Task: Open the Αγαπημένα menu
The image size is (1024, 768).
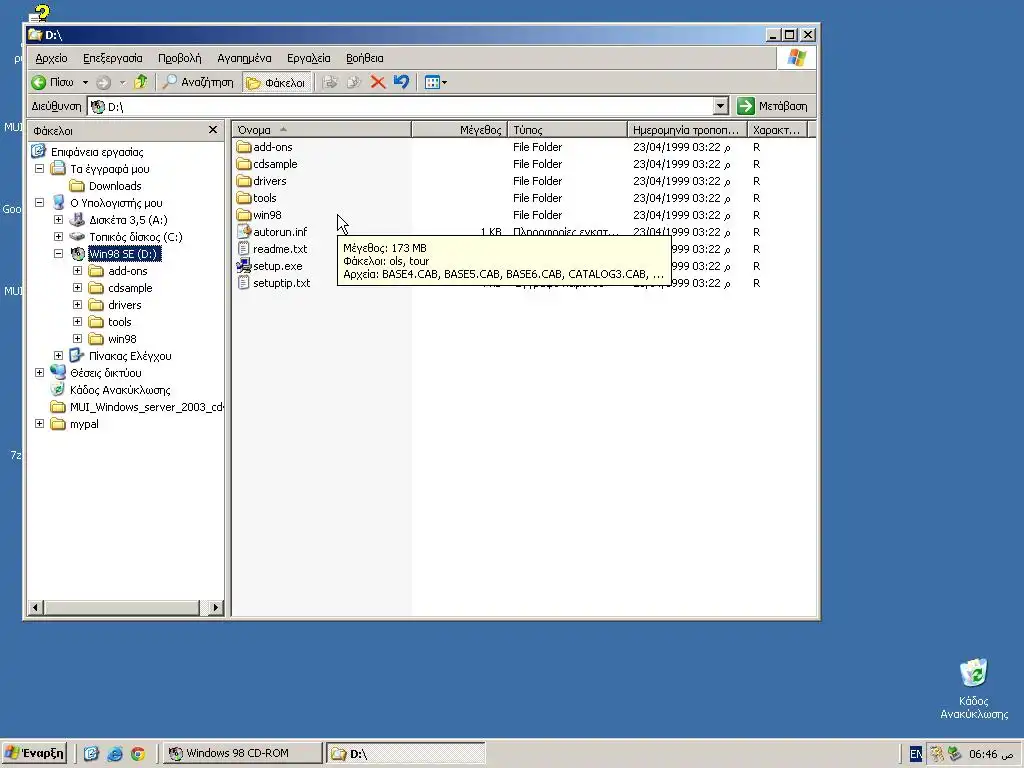Action: [244, 58]
